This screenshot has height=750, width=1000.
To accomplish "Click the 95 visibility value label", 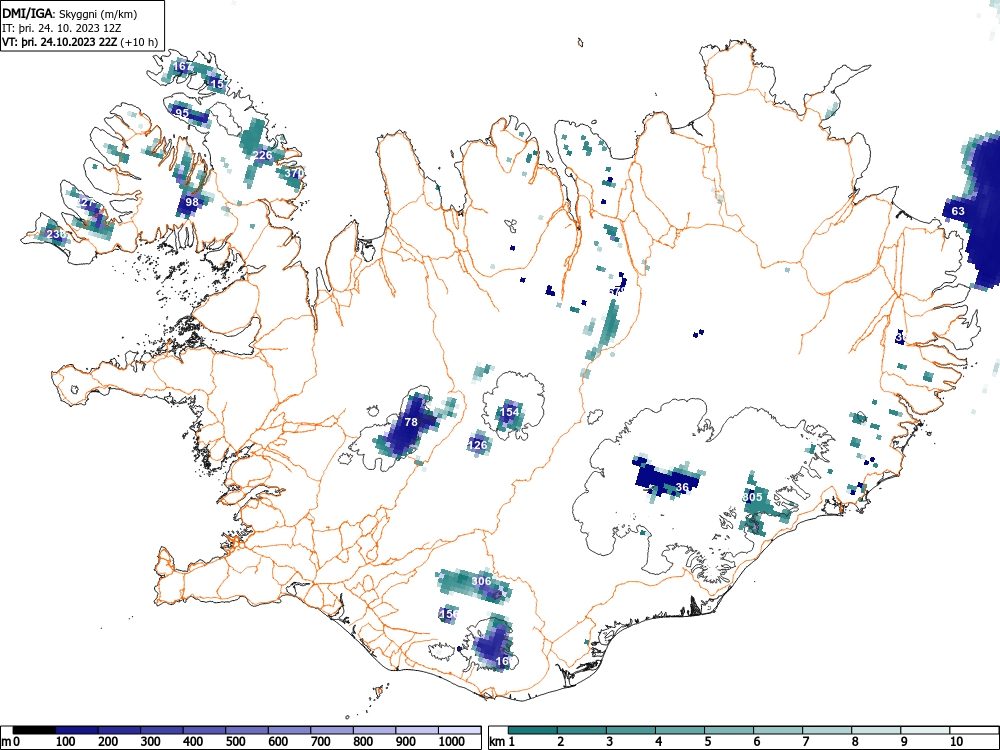I will [182, 113].
